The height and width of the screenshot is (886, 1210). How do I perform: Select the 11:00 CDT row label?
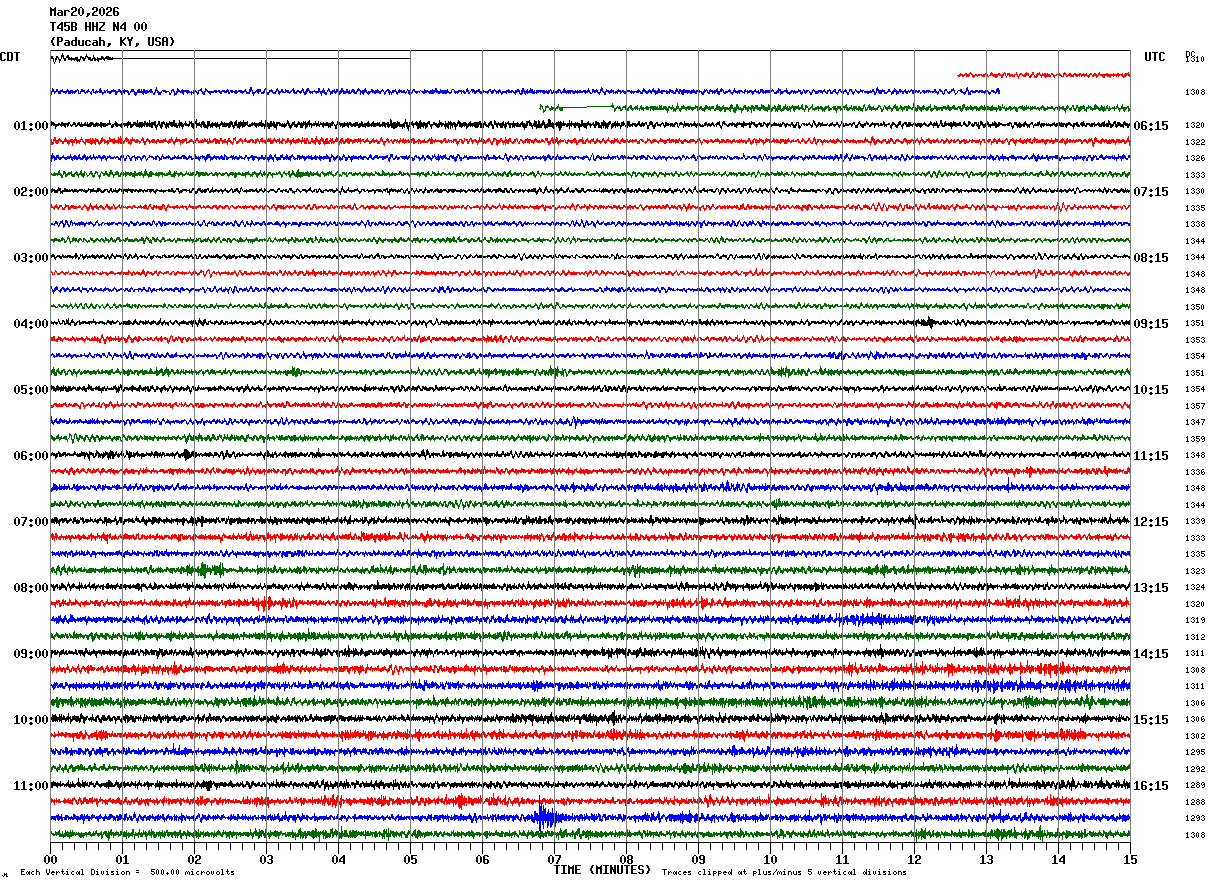point(31,786)
